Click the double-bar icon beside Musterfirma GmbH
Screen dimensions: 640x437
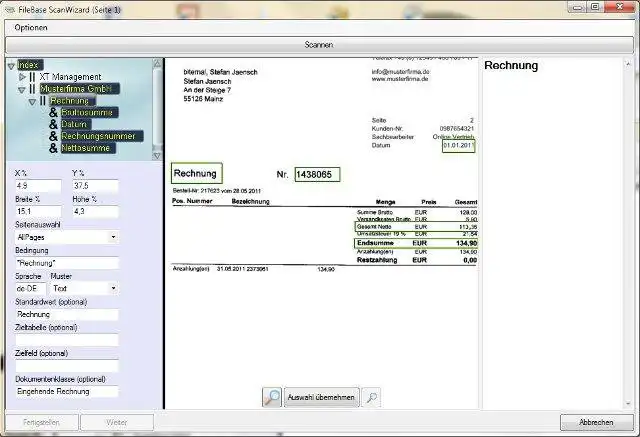[32, 89]
